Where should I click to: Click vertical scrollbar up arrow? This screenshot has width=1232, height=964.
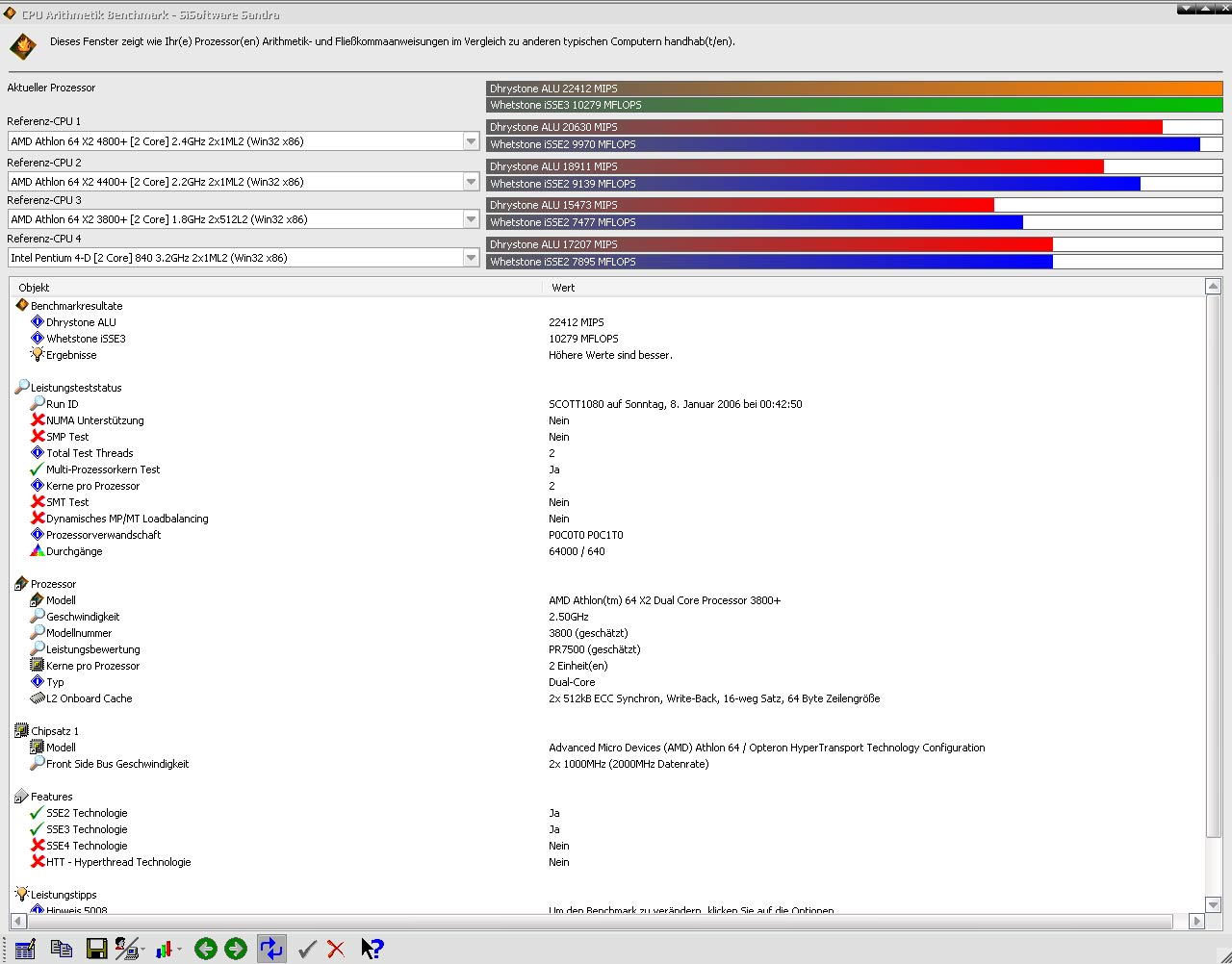(1213, 287)
